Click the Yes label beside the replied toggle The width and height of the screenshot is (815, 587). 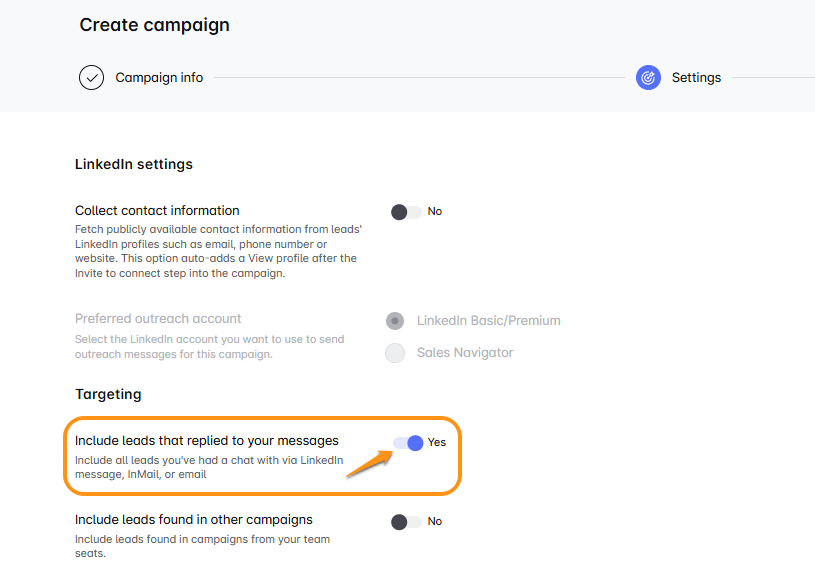pyautogui.click(x=437, y=442)
